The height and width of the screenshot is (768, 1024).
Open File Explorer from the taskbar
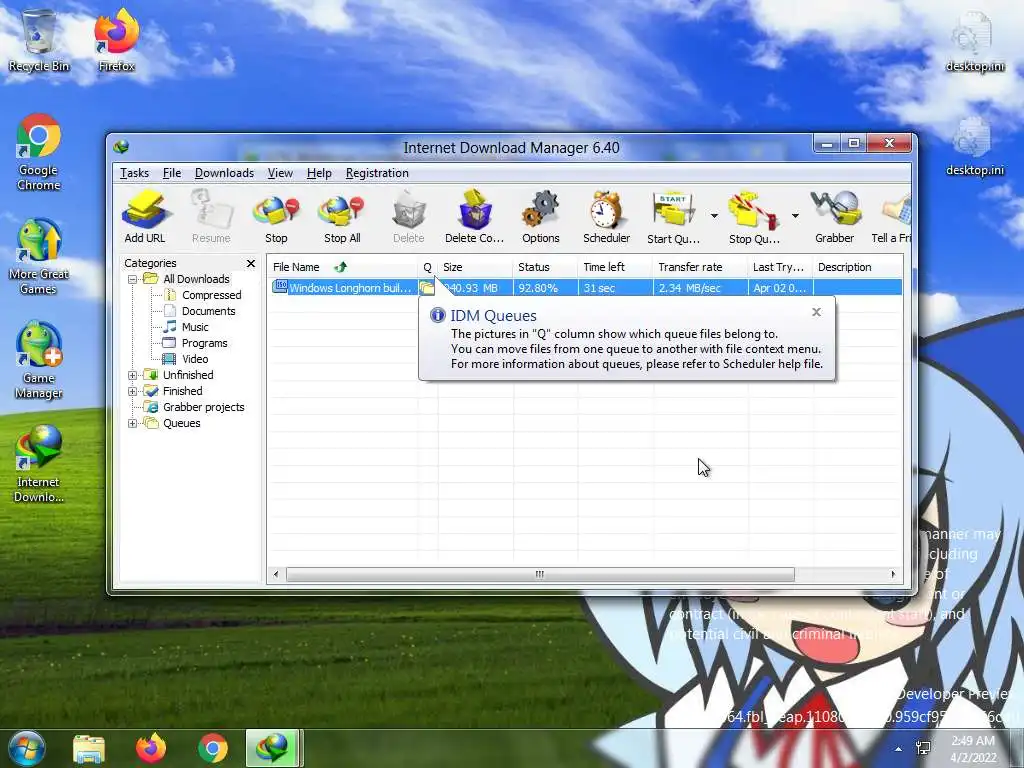coord(89,748)
